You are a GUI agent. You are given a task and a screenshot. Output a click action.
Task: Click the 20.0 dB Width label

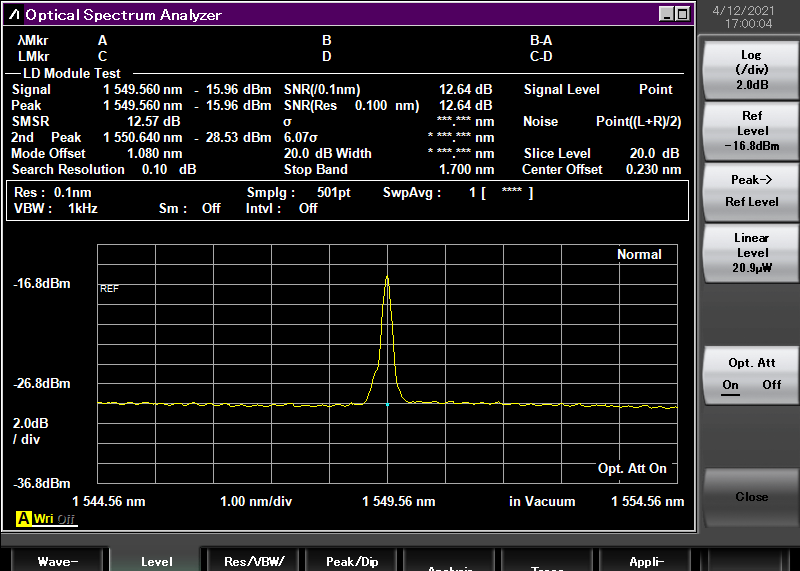[328, 154]
